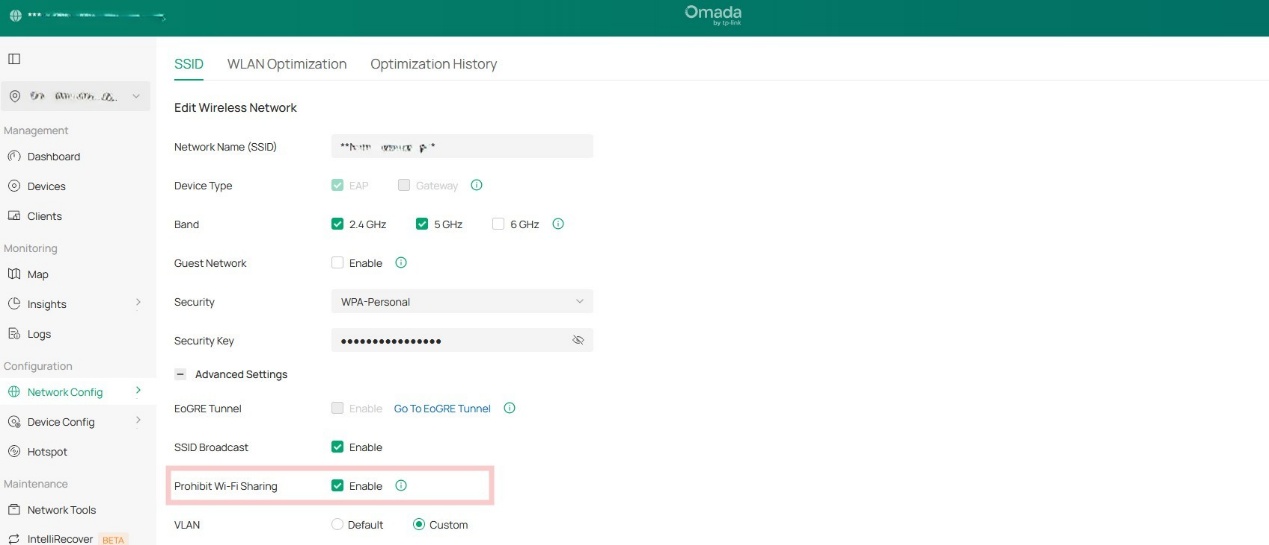
Task: Open IntelliRecover in sidebar
Action: click(61, 539)
